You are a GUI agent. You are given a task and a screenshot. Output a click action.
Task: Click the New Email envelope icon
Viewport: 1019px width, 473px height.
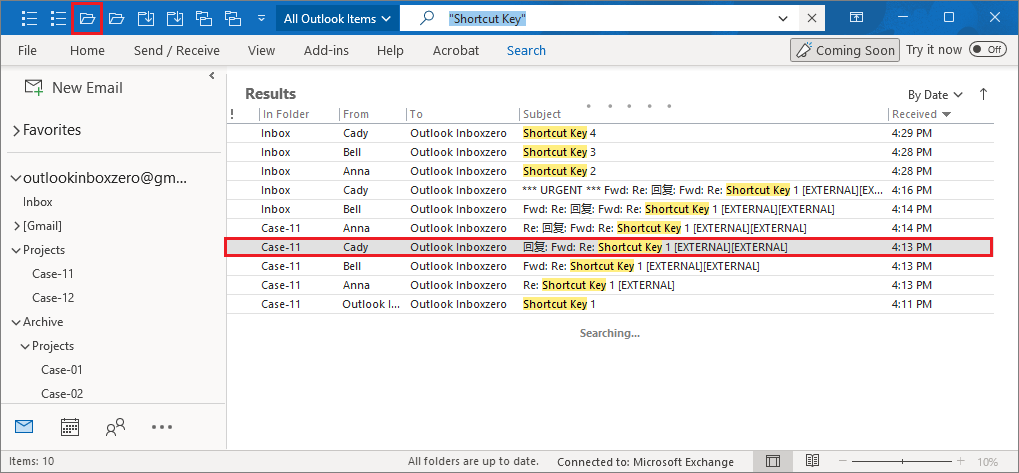[x=34, y=88]
